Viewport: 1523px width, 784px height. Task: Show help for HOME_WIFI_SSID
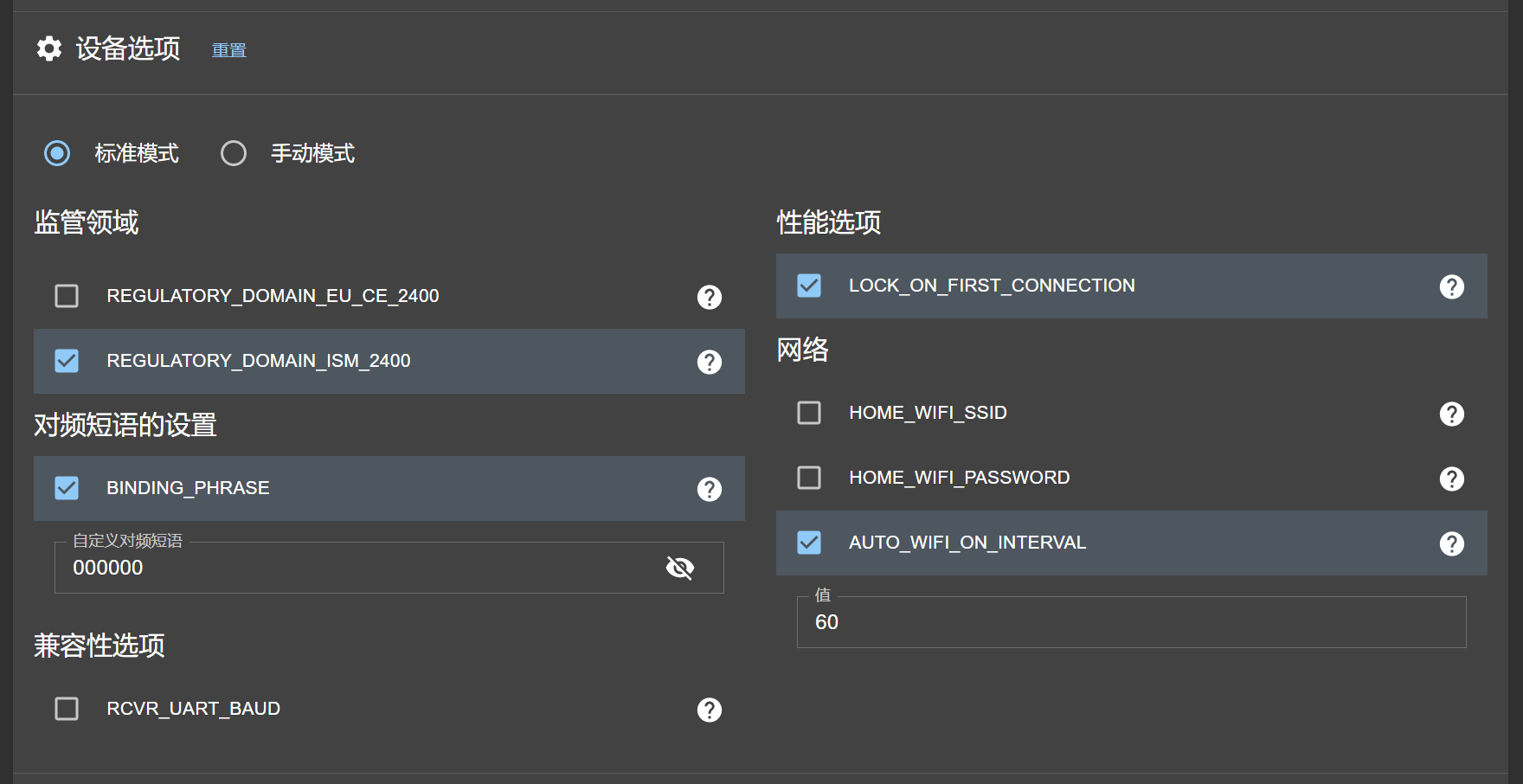click(1452, 414)
